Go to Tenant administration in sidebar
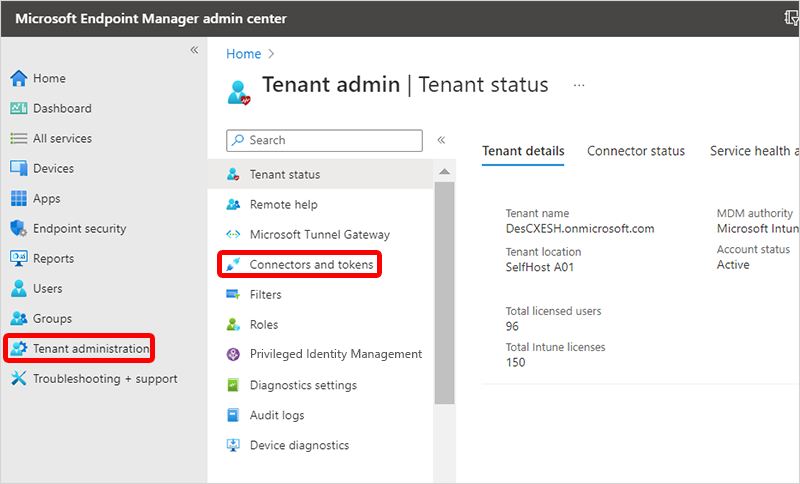Screen dimensions: 800x484 point(90,348)
